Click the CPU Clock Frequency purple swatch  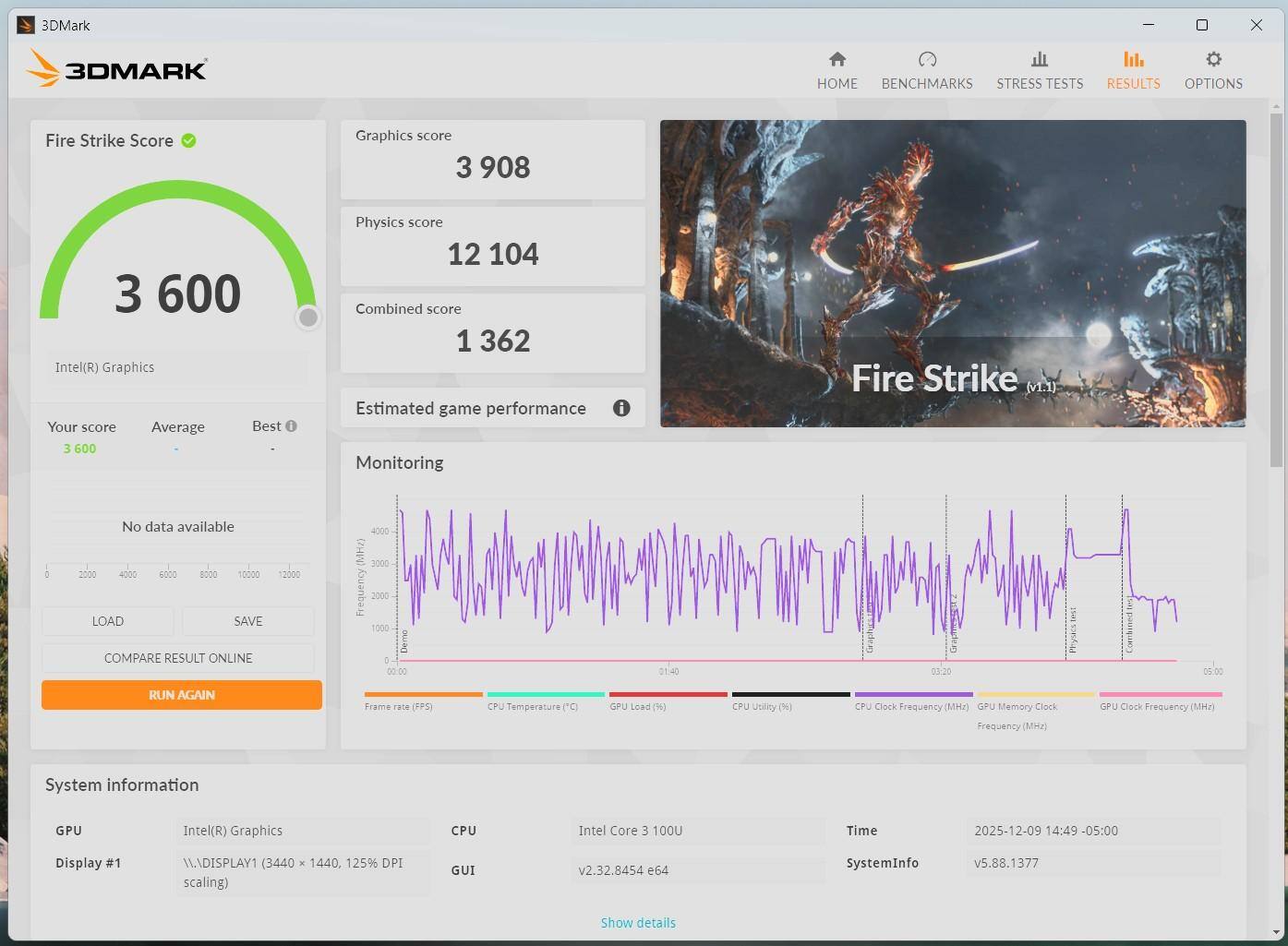tap(913, 694)
